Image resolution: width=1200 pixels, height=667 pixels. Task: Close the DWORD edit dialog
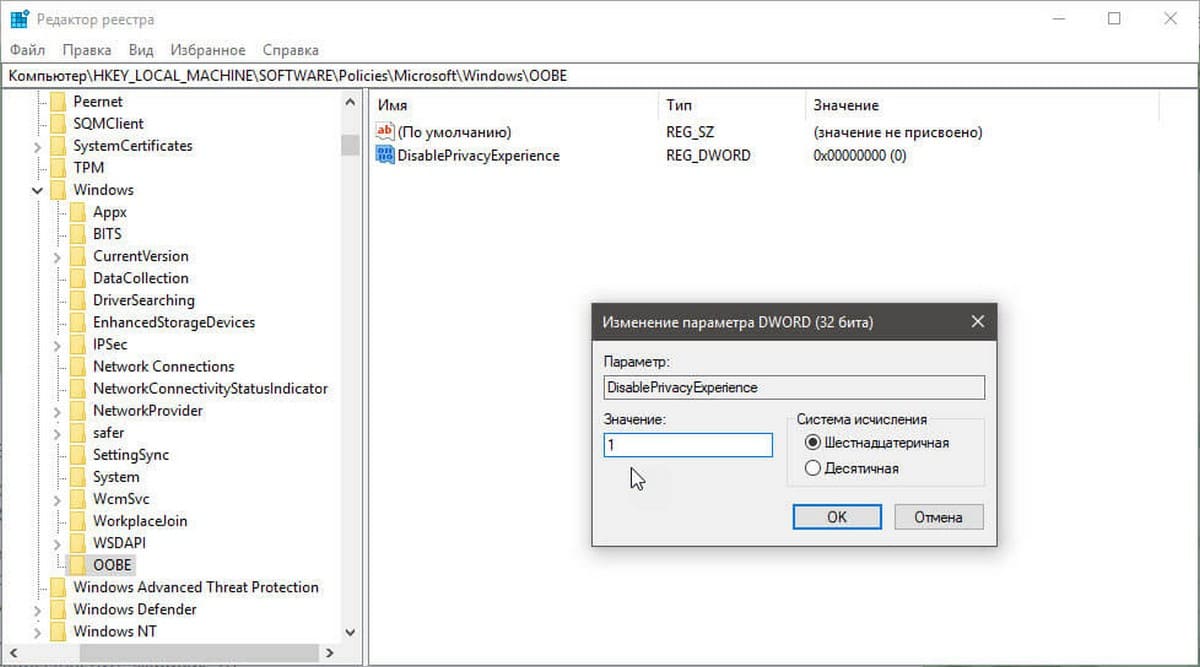tap(977, 322)
